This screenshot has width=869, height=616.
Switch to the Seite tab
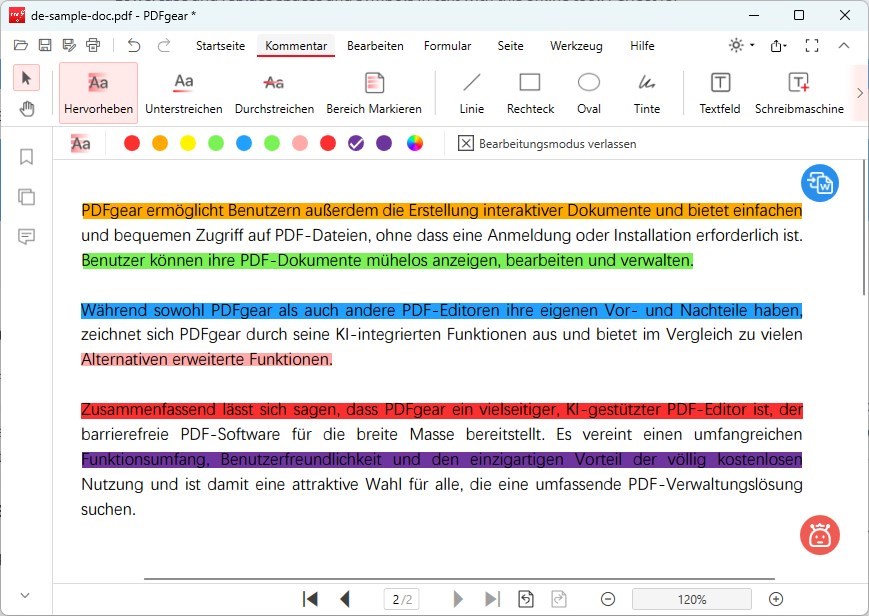(x=510, y=46)
